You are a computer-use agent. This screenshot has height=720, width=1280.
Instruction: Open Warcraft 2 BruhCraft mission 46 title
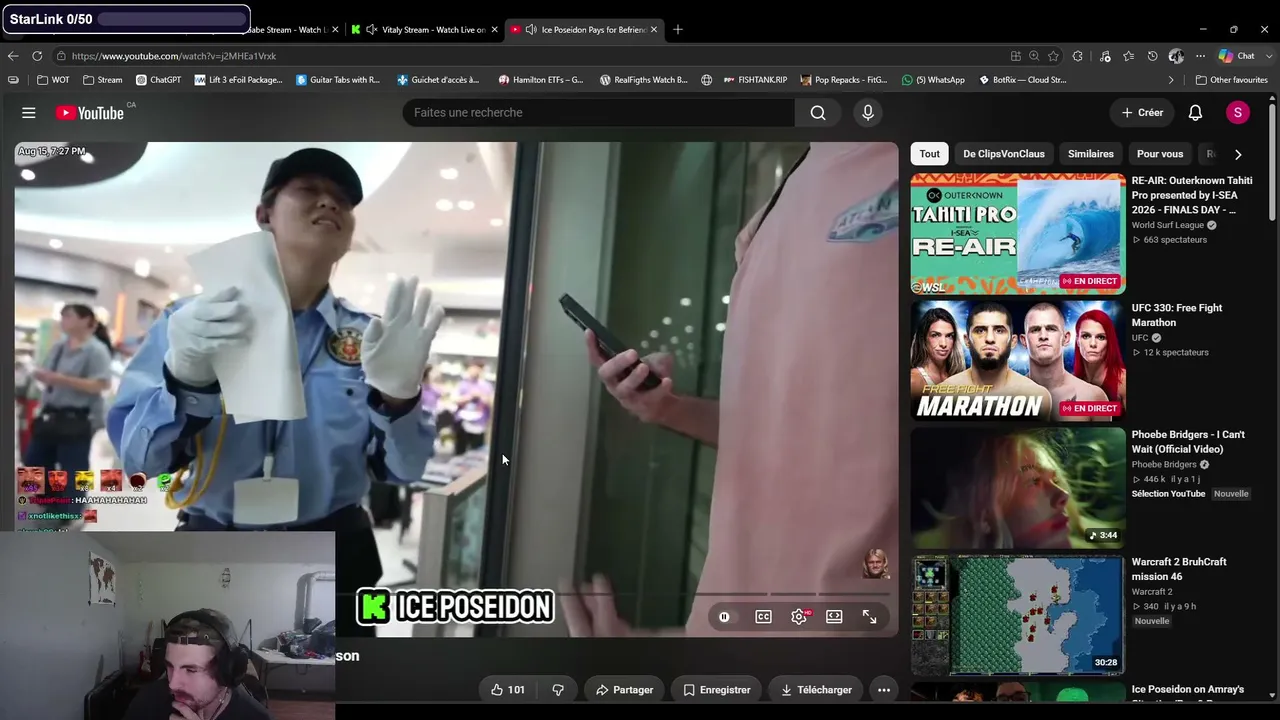[x=1179, y=569]
